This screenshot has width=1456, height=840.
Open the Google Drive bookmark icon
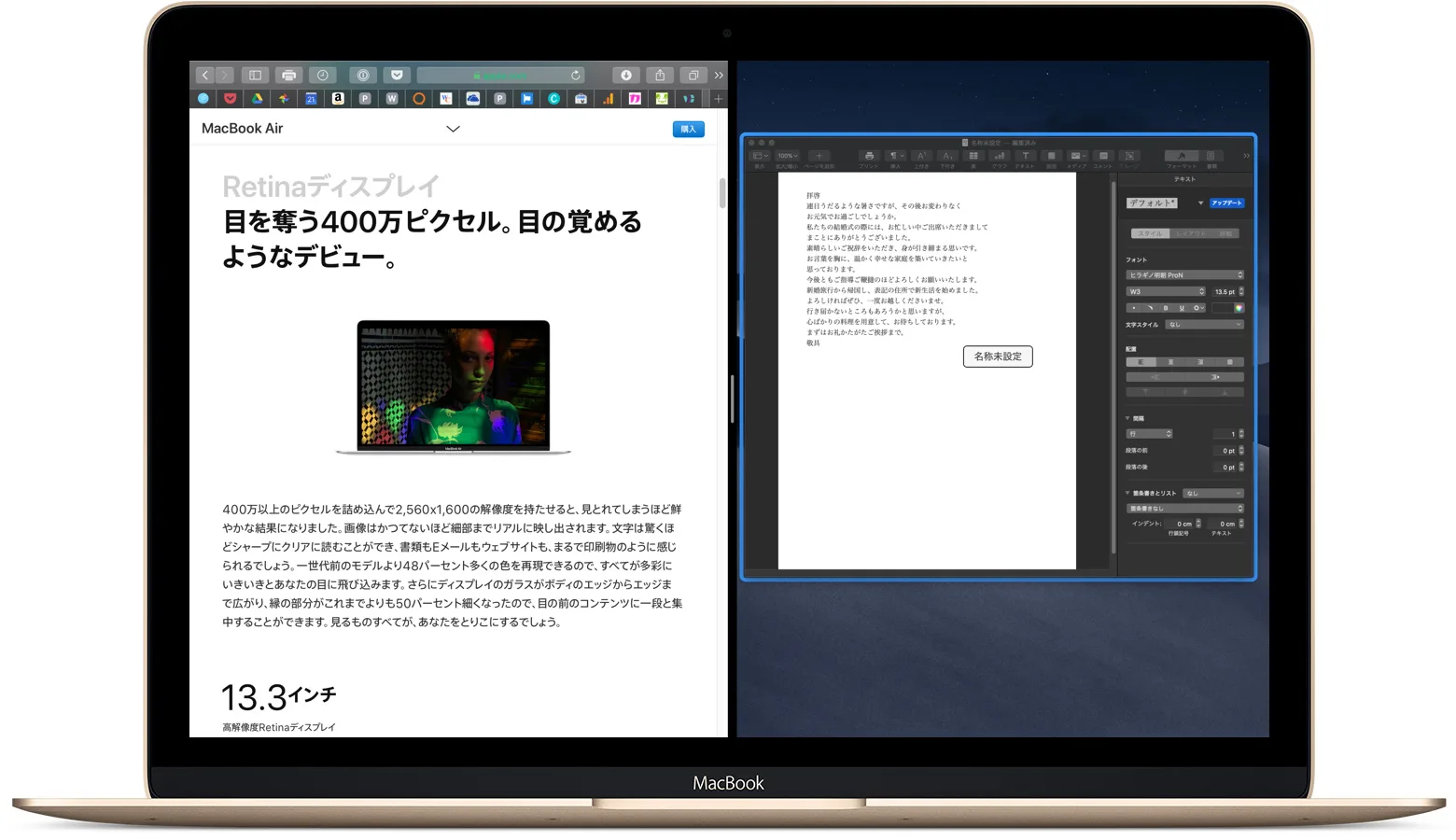click(257, 99)
